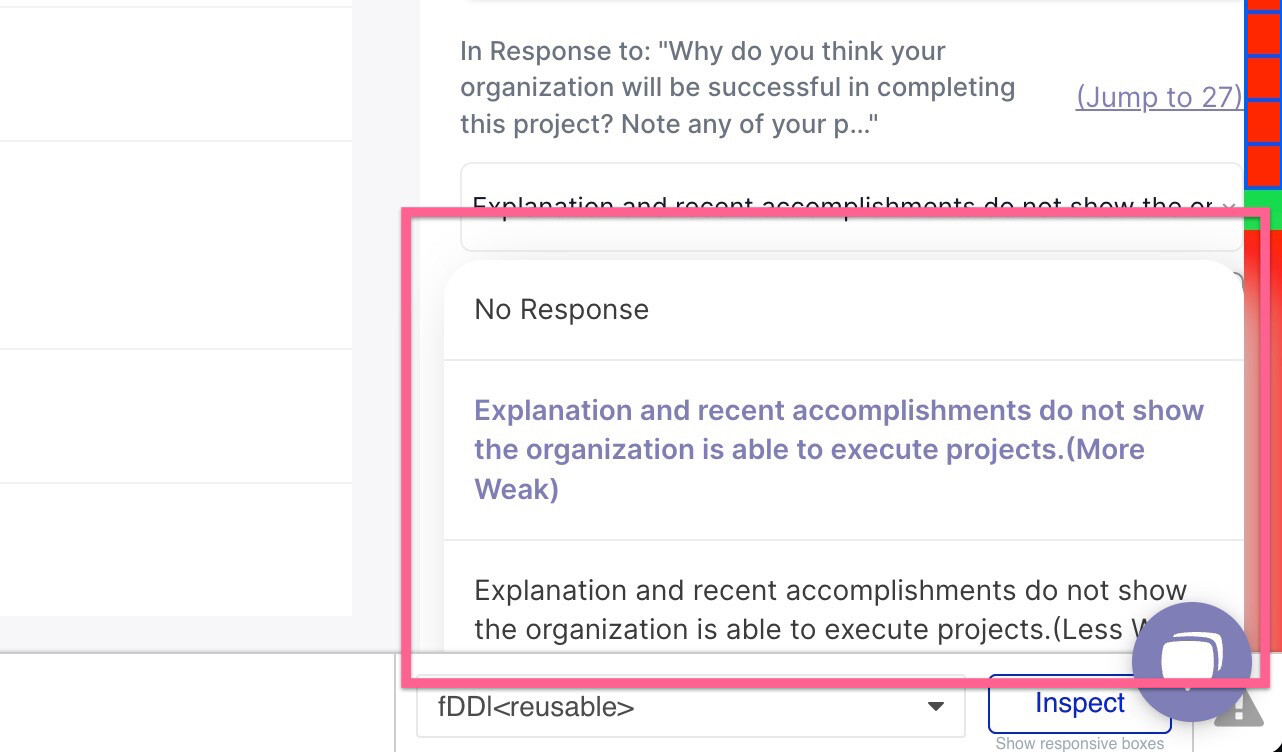Image resolution: width=1282 pixels, height=752 pixels.
Task: Expand the response selection combo box
Action: pyautogui.click(x=850, y=207)
